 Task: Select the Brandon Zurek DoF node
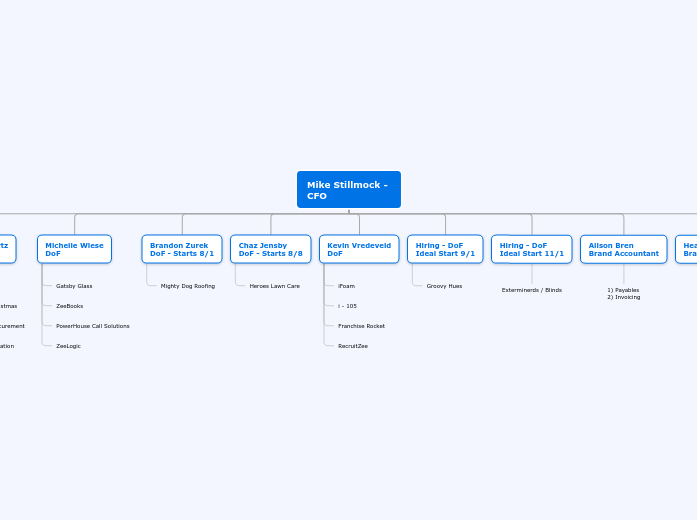182,249
